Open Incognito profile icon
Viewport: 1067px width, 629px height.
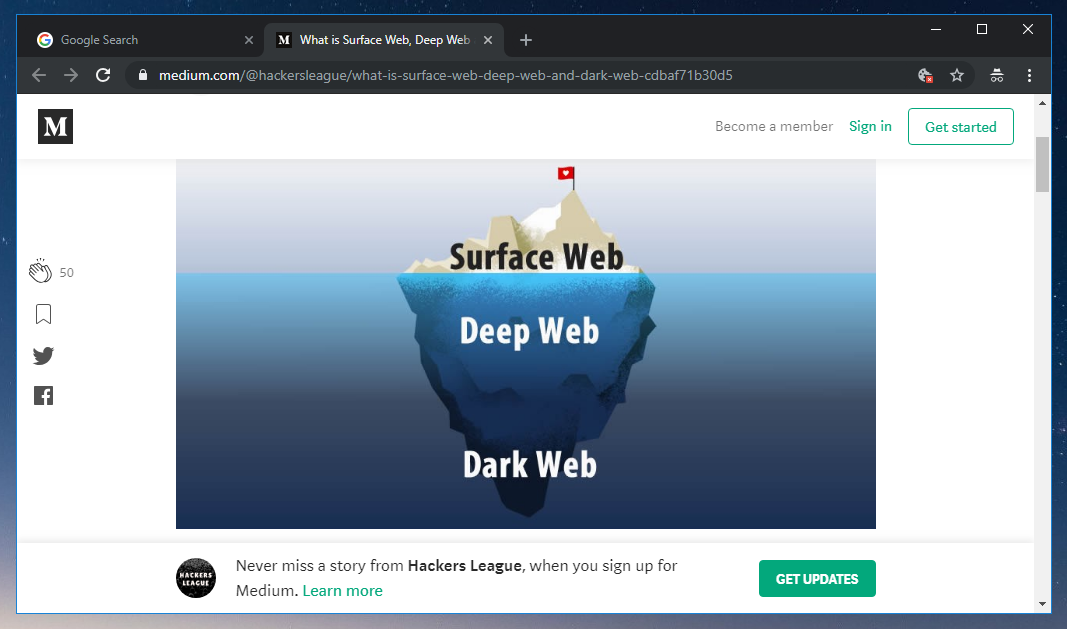(x=996, y=75)
